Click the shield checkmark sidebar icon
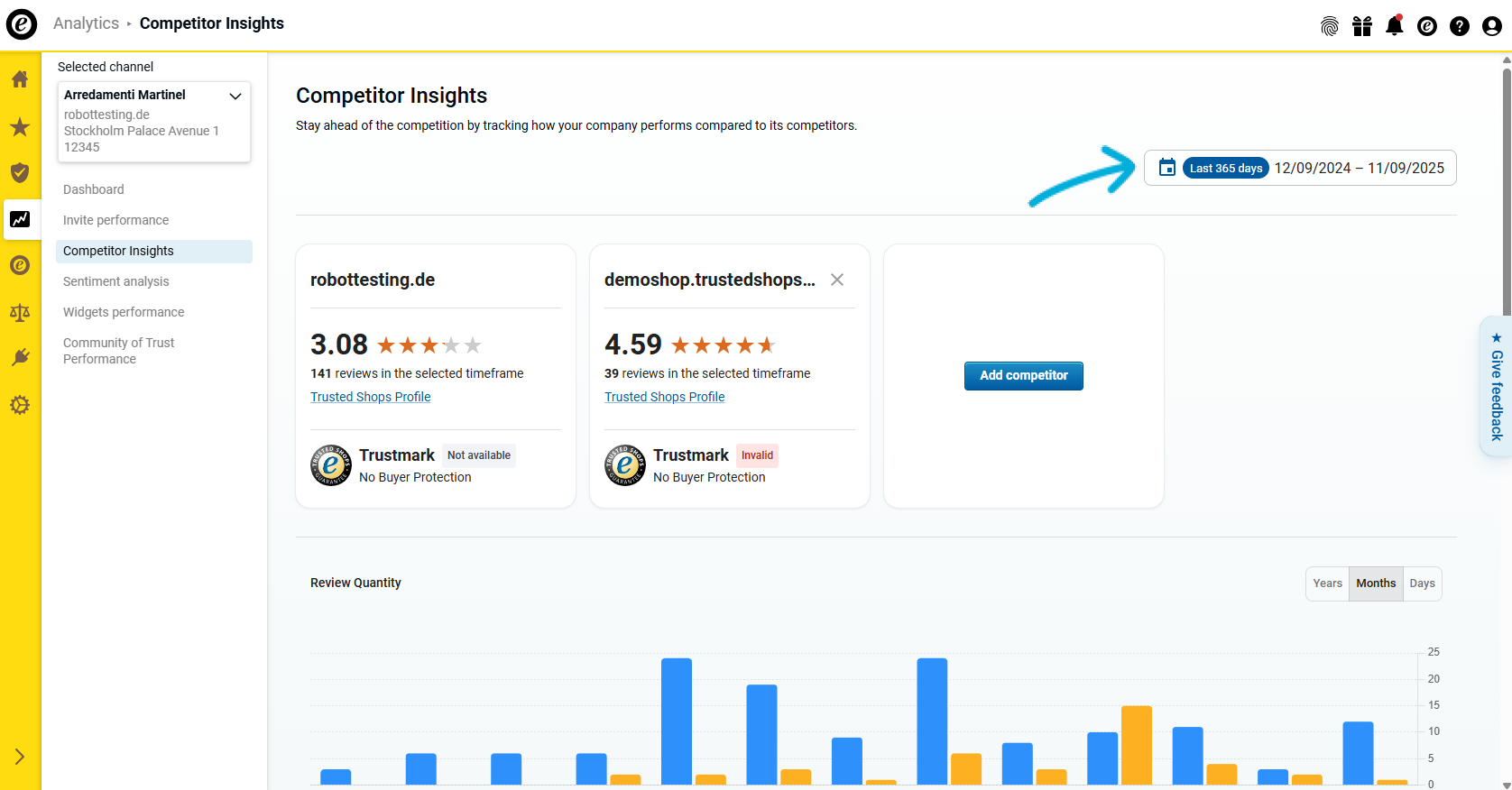This screenshot has width=1512, height=790. click(20, 173)
